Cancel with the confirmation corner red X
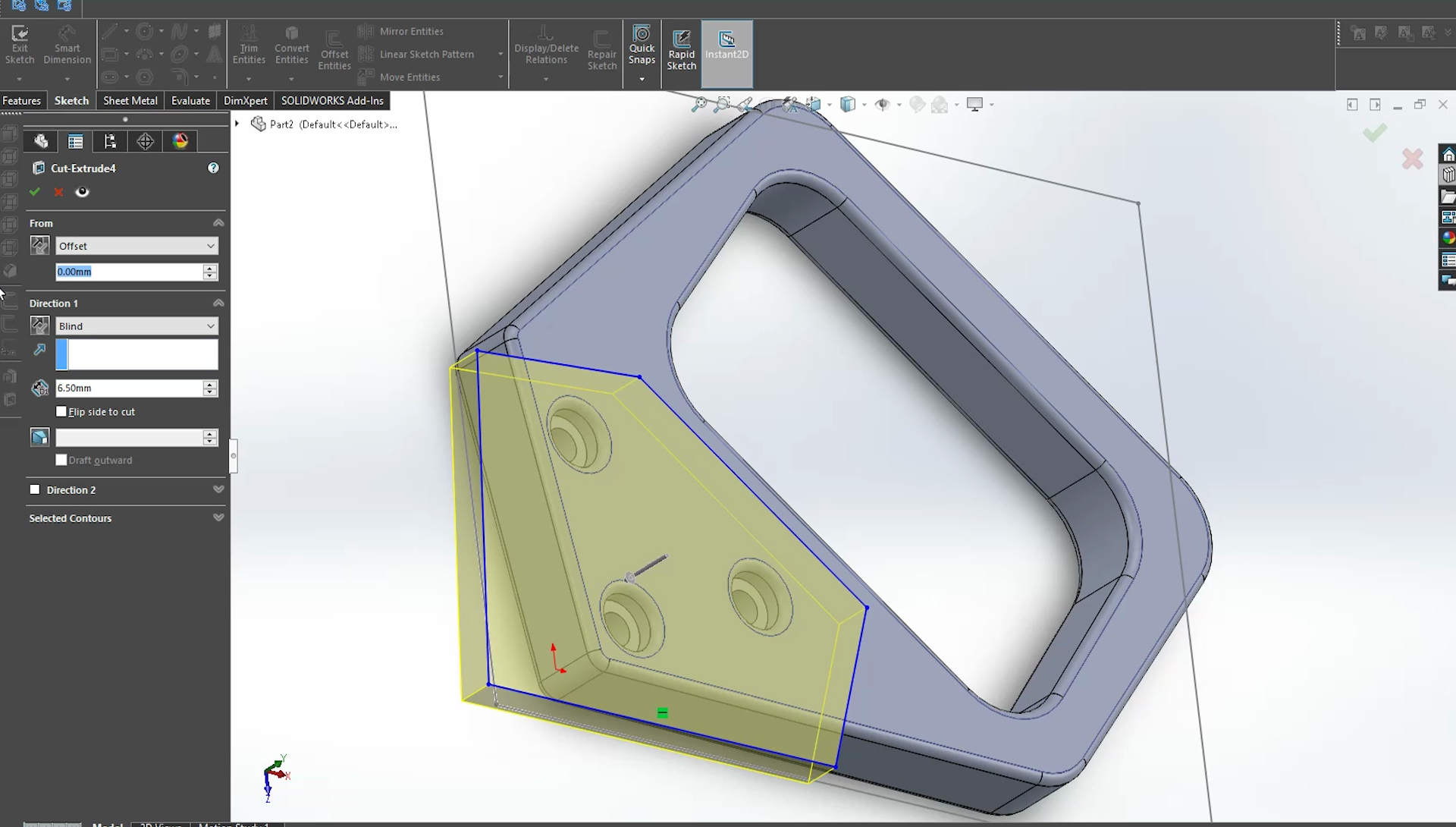Screen dimensions: 1456x827 click(x=1412, y=159)
